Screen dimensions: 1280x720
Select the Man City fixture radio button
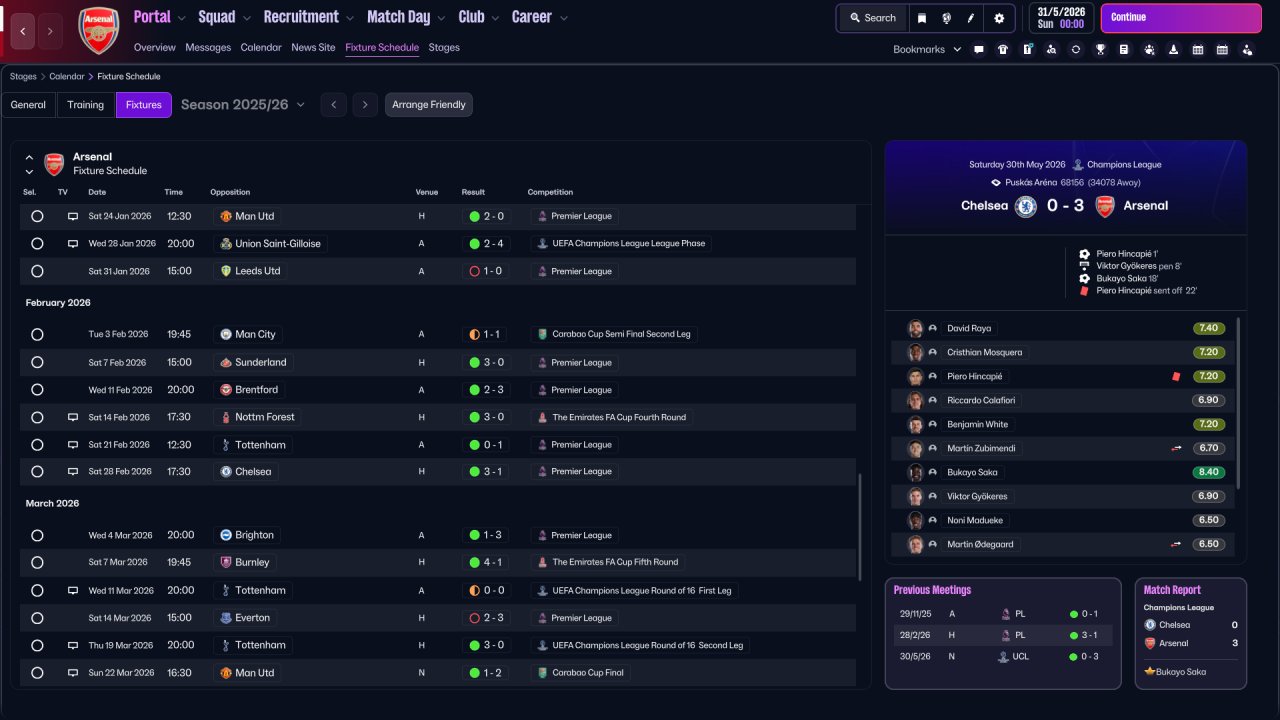click(37, 334)
